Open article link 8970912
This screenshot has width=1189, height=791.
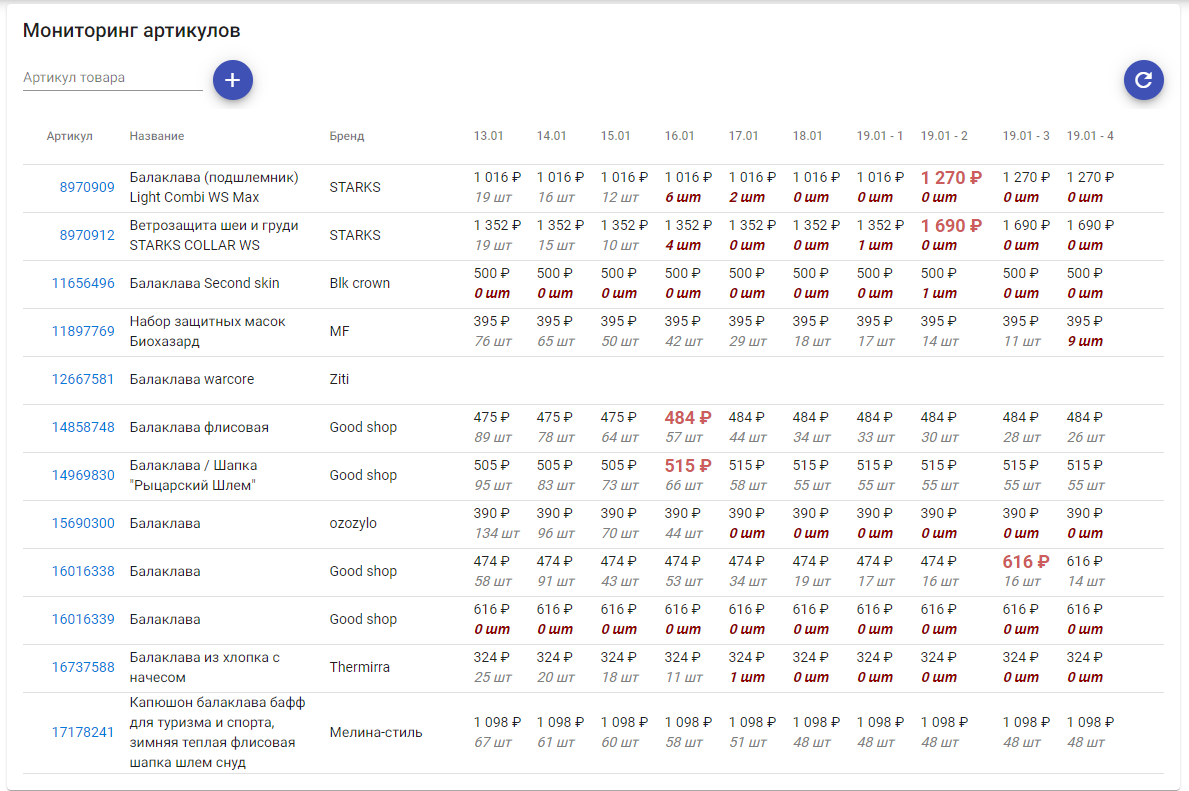87,235
